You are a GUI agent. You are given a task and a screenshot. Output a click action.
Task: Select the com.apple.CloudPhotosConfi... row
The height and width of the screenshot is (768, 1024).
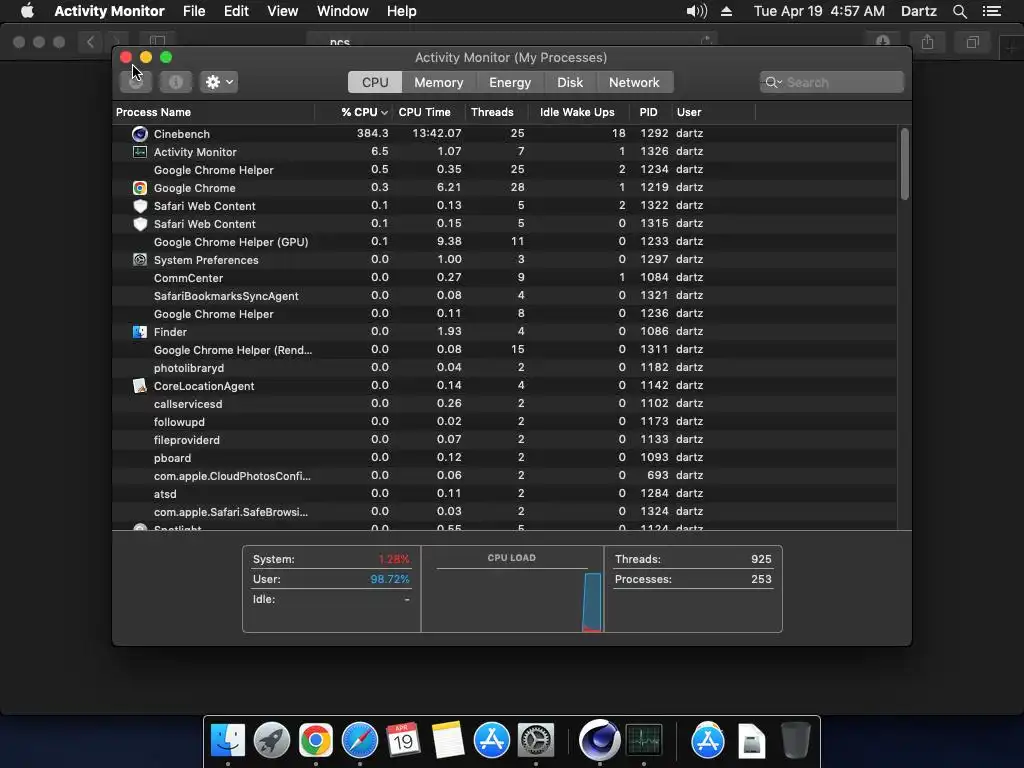[505, 475]
